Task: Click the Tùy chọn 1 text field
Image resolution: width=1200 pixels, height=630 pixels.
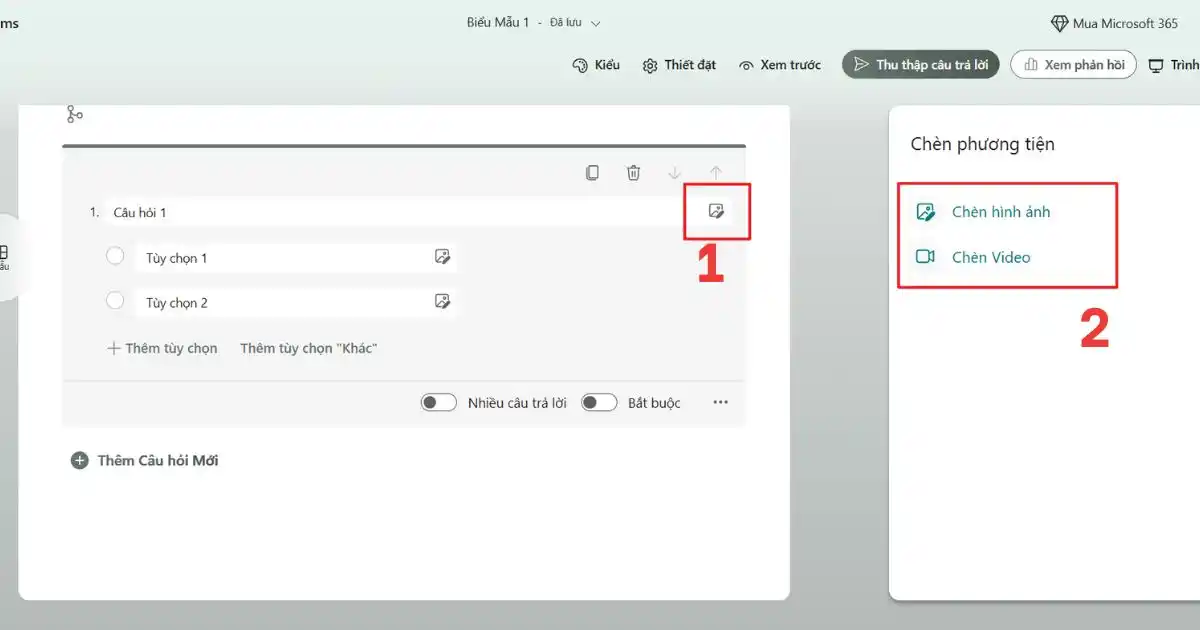Action: (283, 257)
